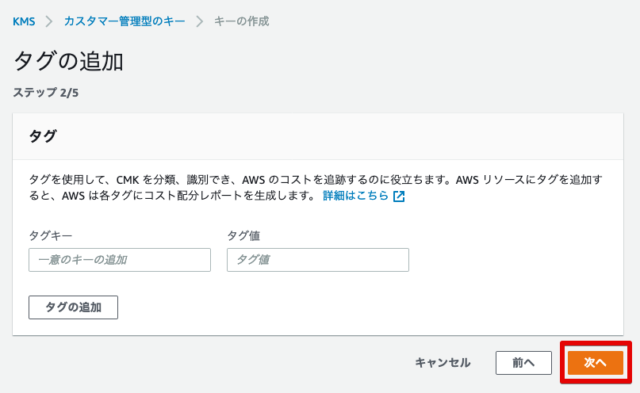The width and height of the screenshot is (640, 393).
Task: Click the タグ値 field label
Action: pyautogui.click(x=243, y=235)
